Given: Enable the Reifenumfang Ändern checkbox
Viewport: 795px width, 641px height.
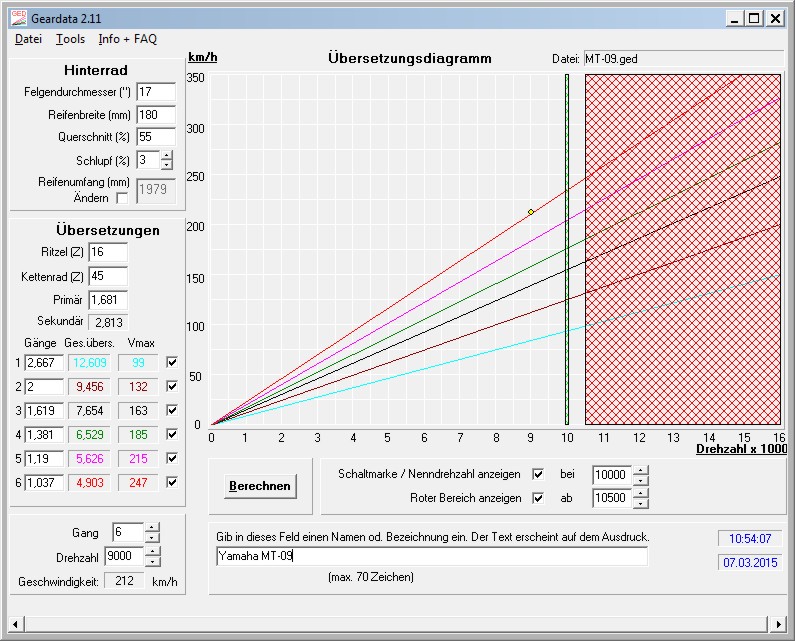Looking at the screenshot, I should 122,198.
